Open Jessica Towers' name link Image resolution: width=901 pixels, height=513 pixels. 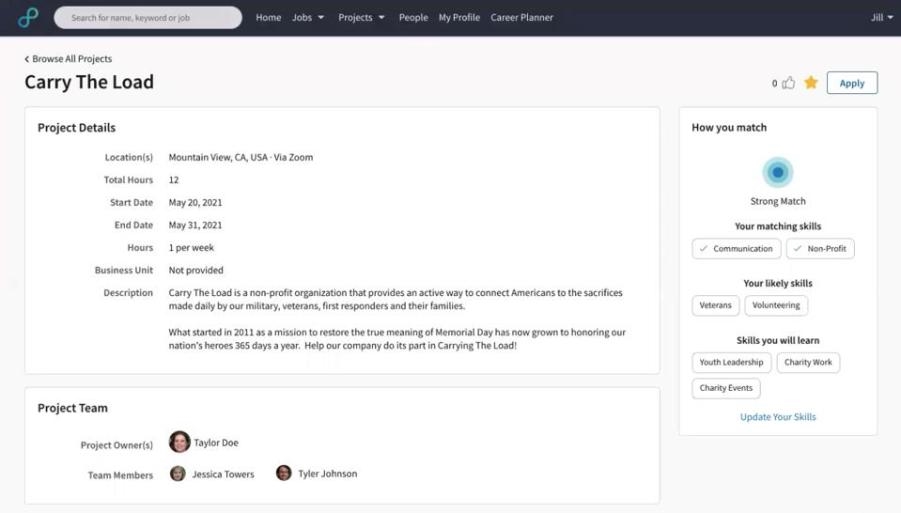(223, 475)
